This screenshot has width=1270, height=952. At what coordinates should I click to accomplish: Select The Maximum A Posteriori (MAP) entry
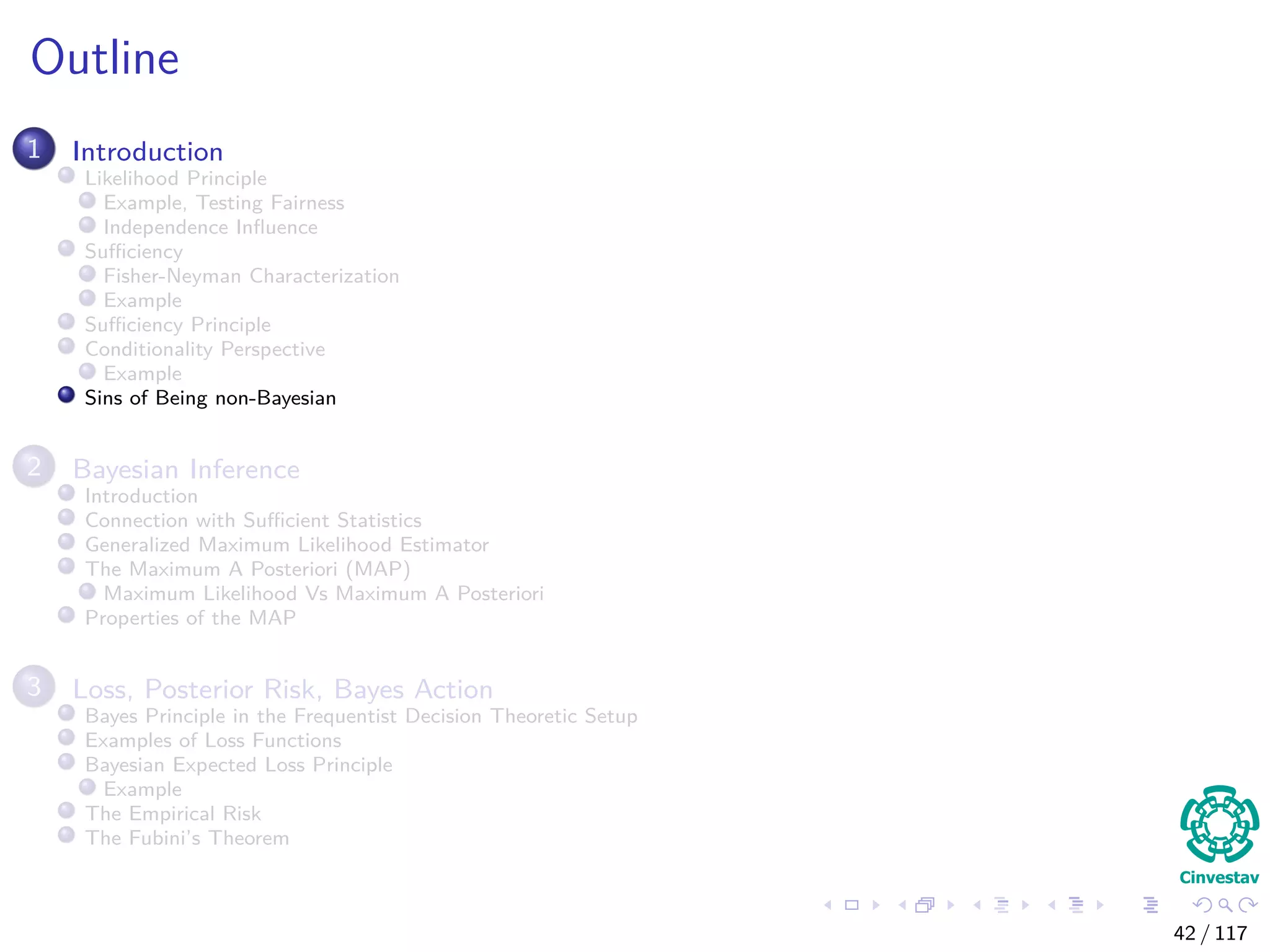pos(247,569)
